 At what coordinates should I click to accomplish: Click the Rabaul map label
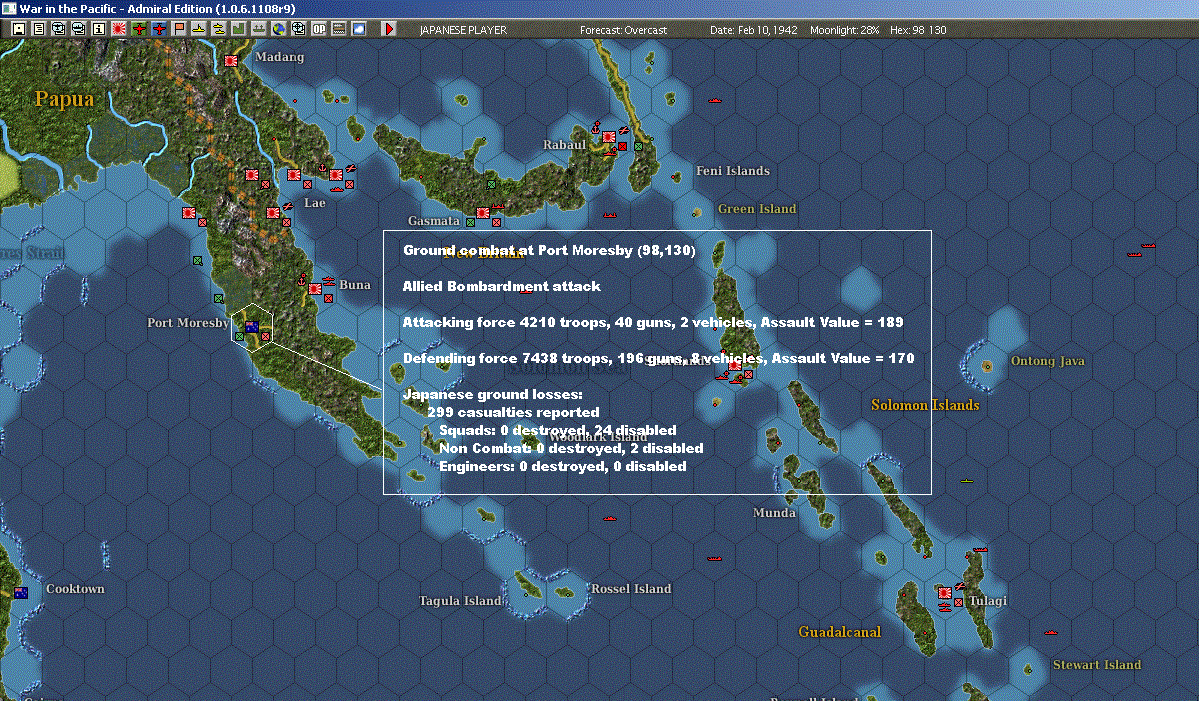564,144
